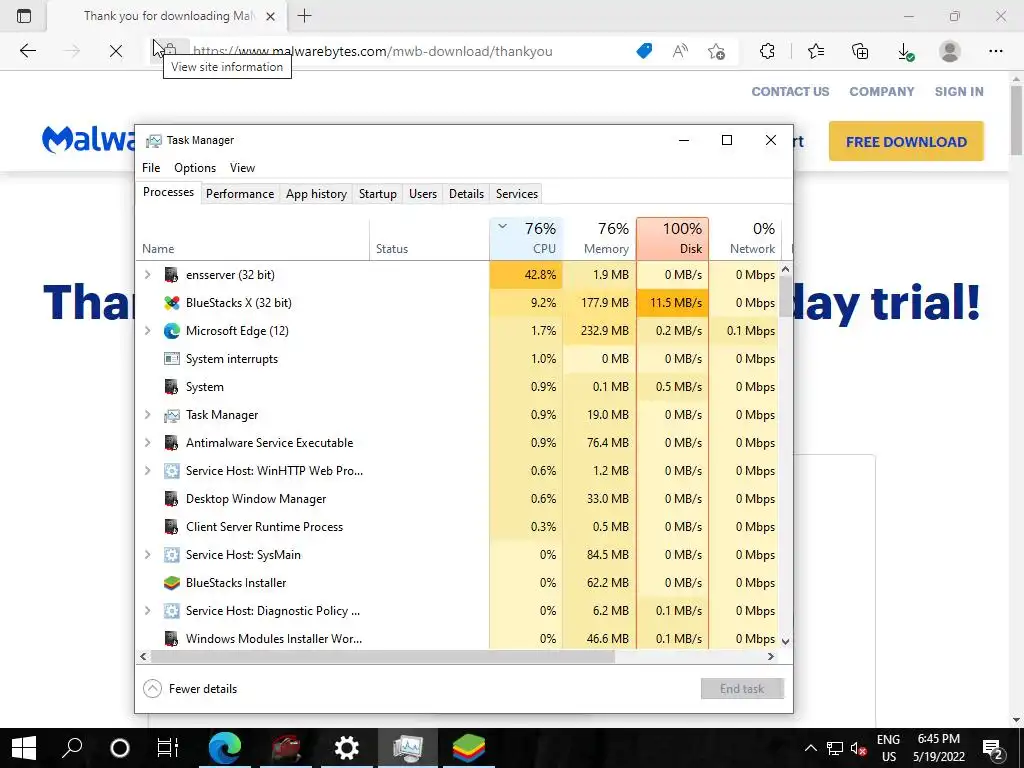Screen dimensions: 1024x768
Task: Sort processes by Disk column
Action: [x=673, y=238]
